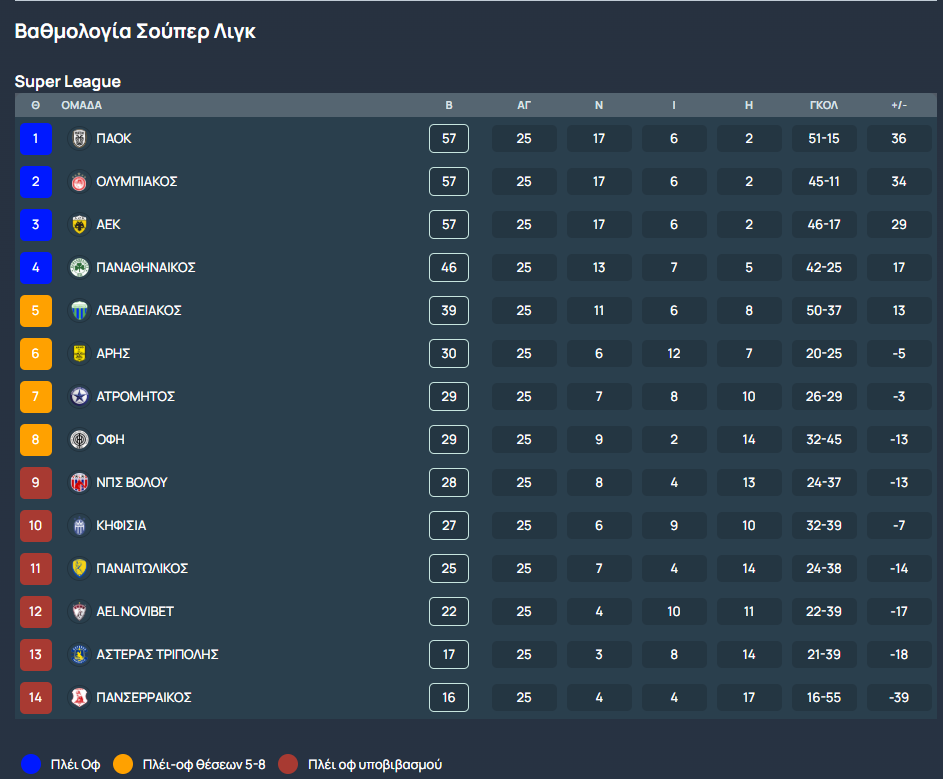Viewport: 943px width, 779px height.
Task: Click the blue Πλέι Οφ legend circle
Action: (32, 765)
